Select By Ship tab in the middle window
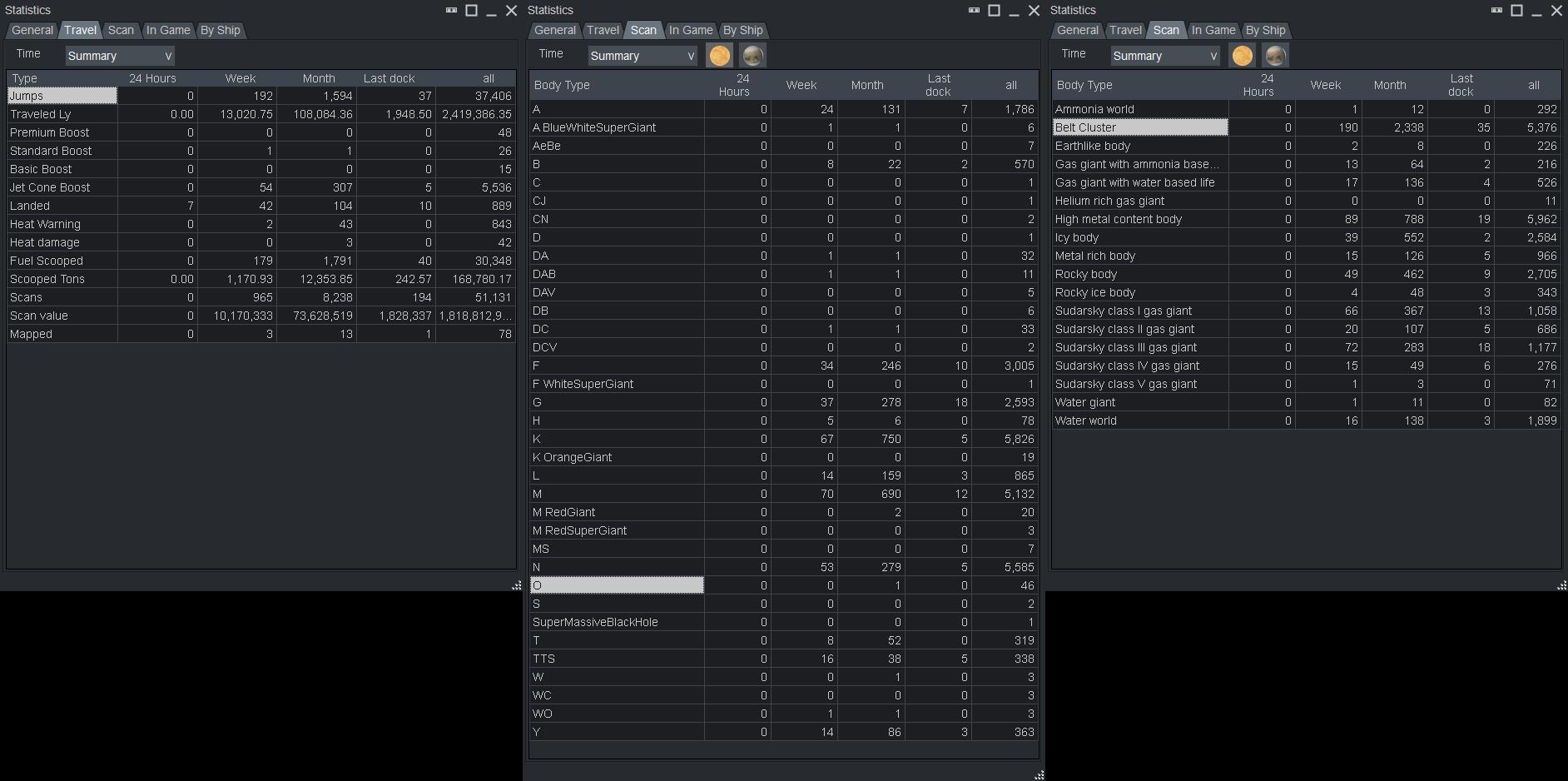The image size is (1568, 781). 743,30
